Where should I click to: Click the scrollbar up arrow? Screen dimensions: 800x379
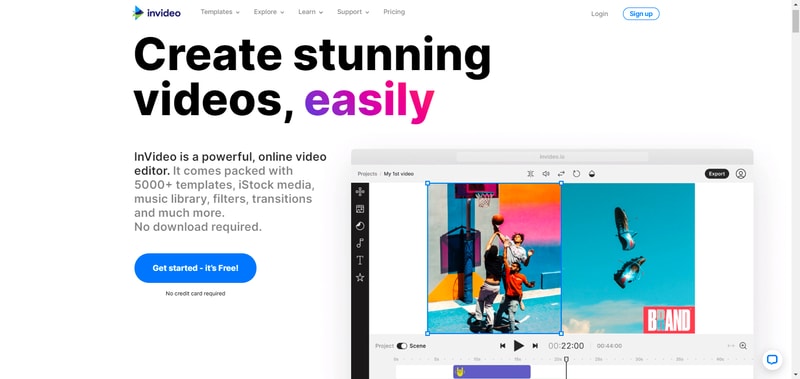coord(795,4)
